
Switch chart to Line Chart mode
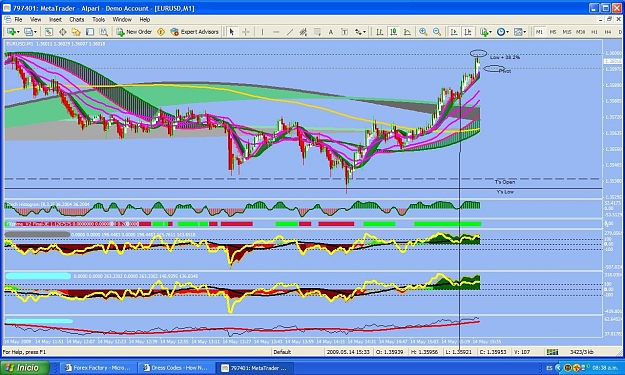[407, 32]
